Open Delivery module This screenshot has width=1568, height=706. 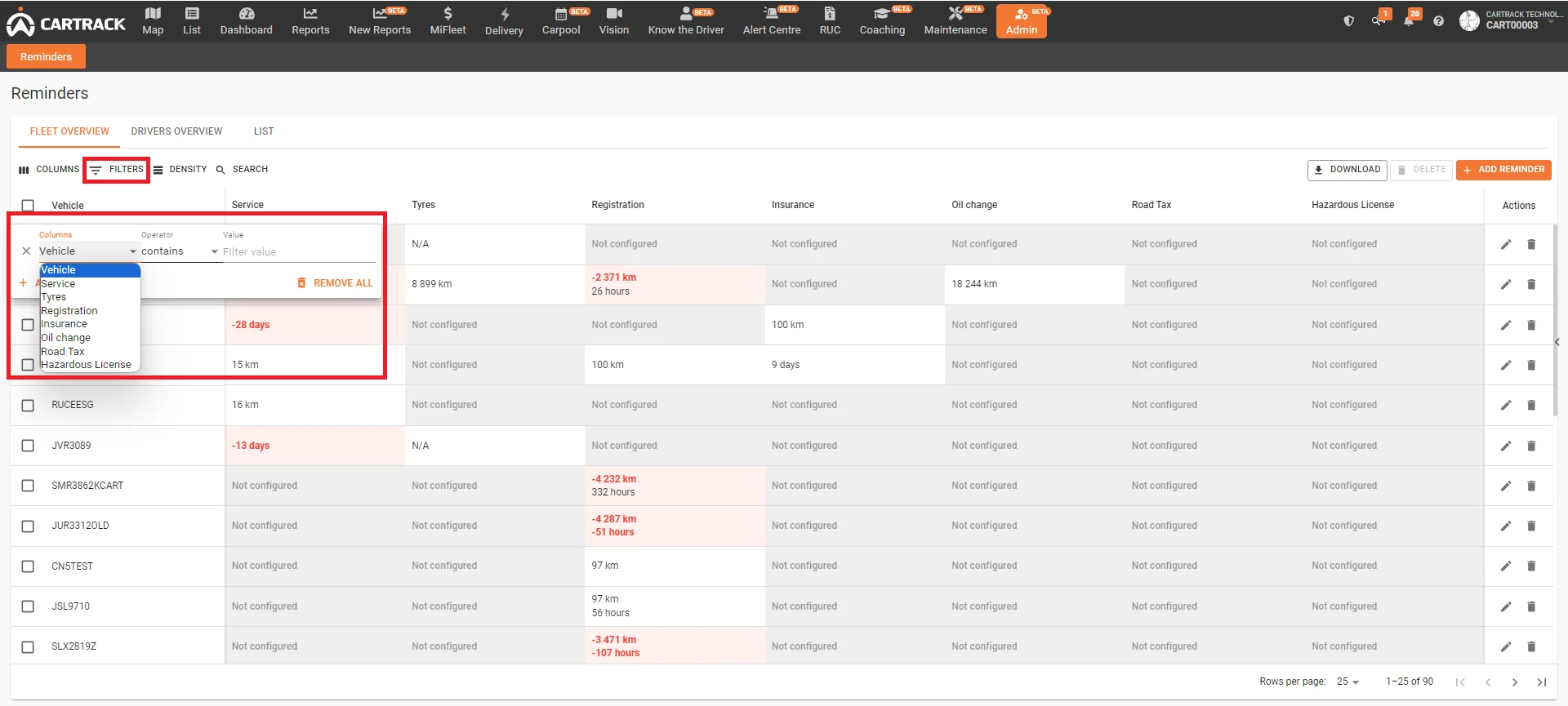coord(504,21)
